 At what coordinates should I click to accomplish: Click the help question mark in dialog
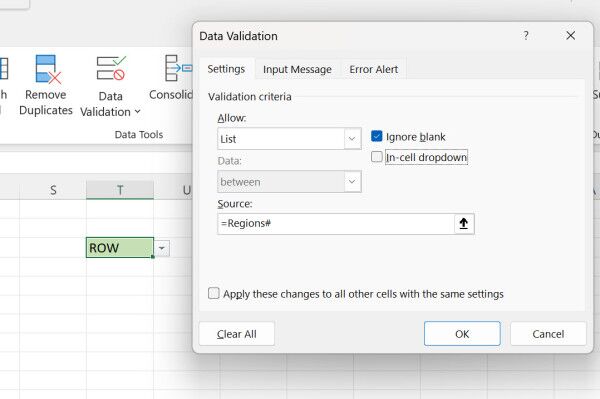(x=526, y=36)
